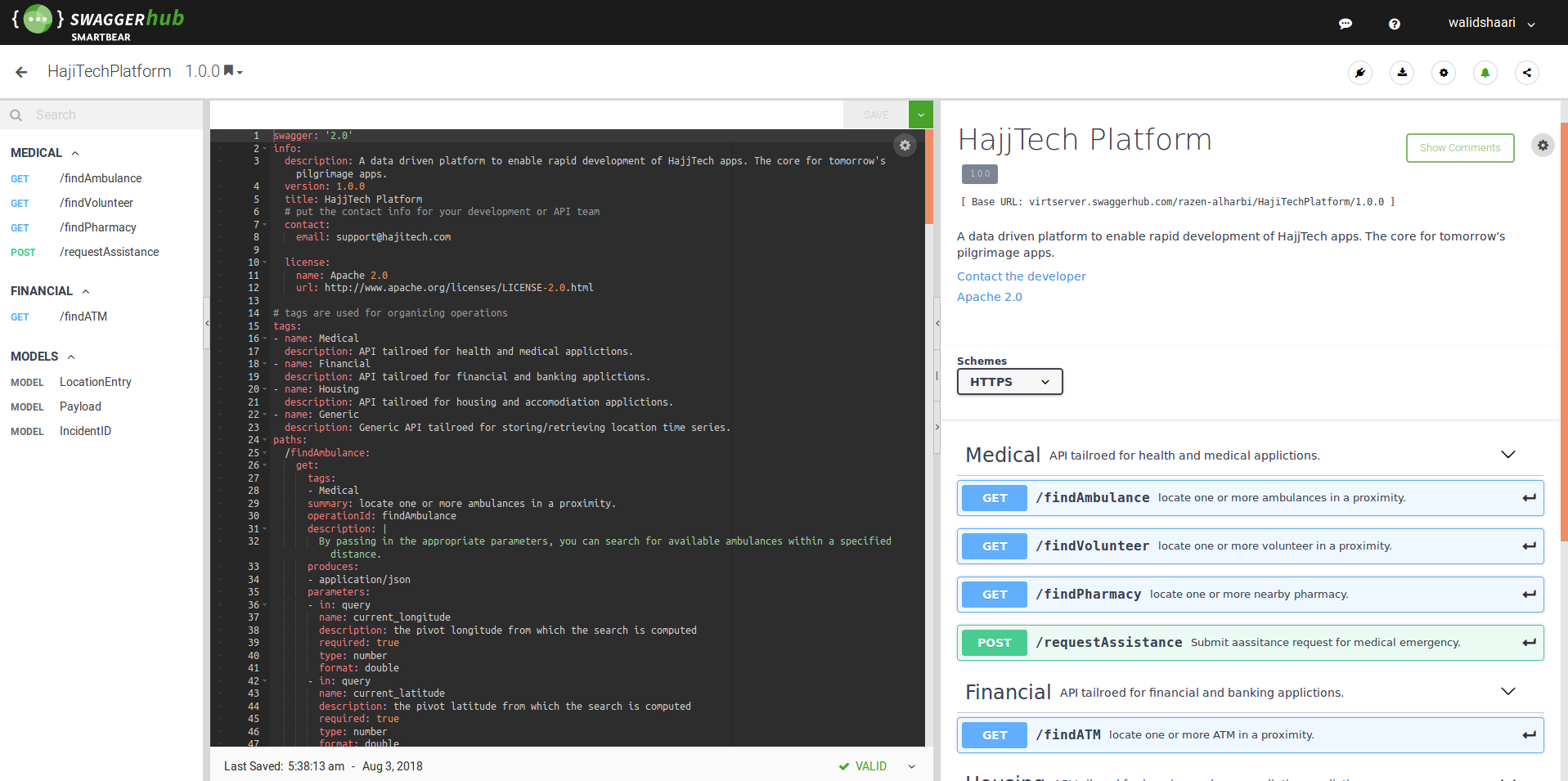The width and height of the screenshot is (1568, 781).
Task: Click arrow icon on /findPharmacy operation row
Action: (1529, 595)
